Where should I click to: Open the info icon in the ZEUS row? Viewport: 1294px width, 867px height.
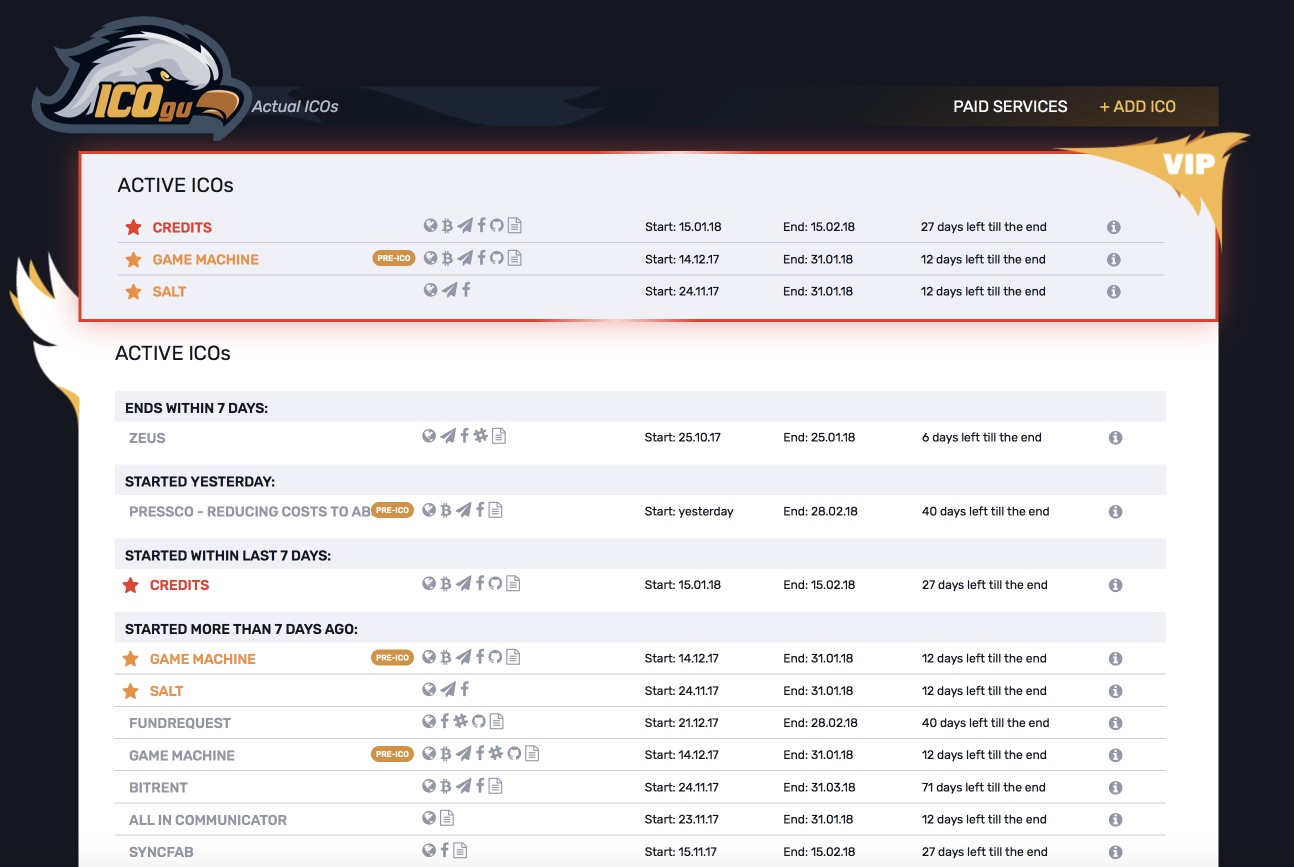point(1115,437)
